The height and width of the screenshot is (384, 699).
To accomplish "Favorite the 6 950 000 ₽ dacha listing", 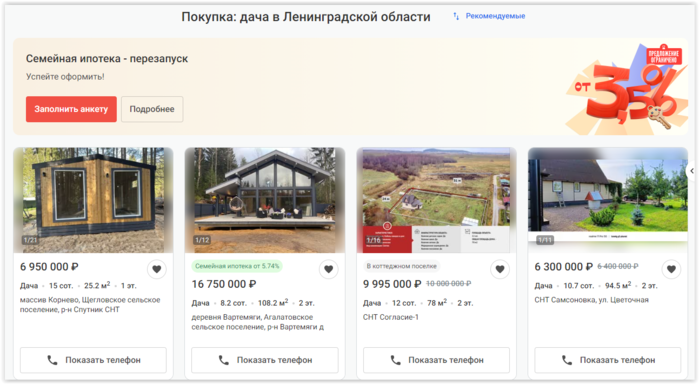I will pos(156,269).
